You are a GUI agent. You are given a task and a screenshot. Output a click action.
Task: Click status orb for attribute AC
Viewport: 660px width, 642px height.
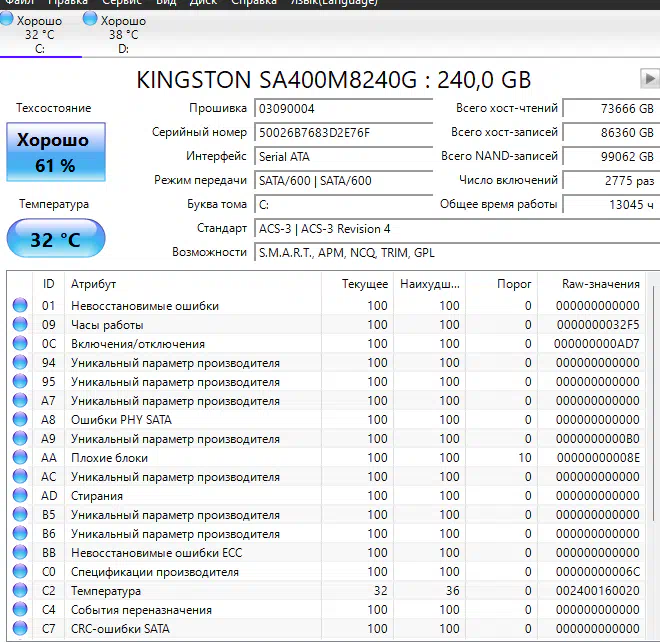(20, 476)
